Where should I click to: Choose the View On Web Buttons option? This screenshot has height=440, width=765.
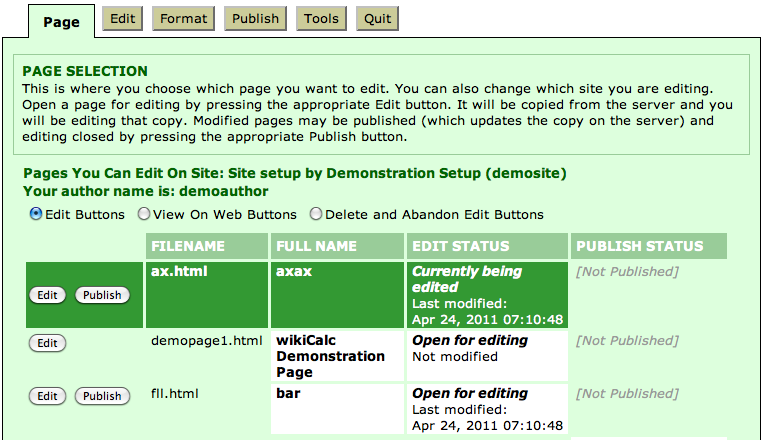click(x=143, y=214)
